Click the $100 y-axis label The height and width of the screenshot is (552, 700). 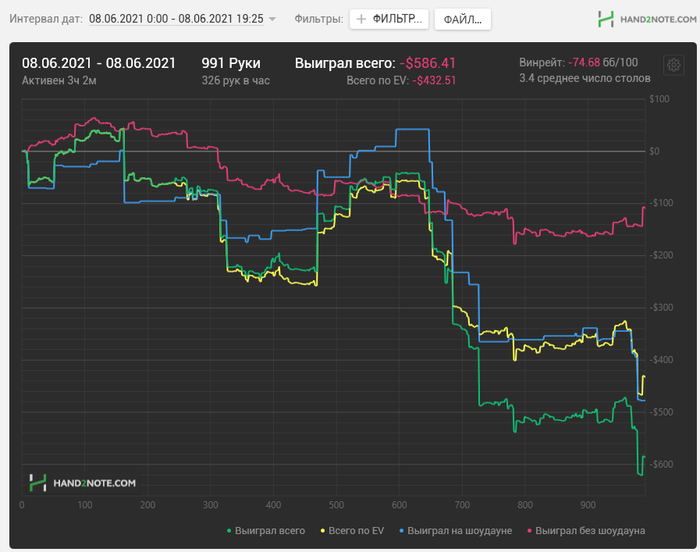click(x=659, y=99)
